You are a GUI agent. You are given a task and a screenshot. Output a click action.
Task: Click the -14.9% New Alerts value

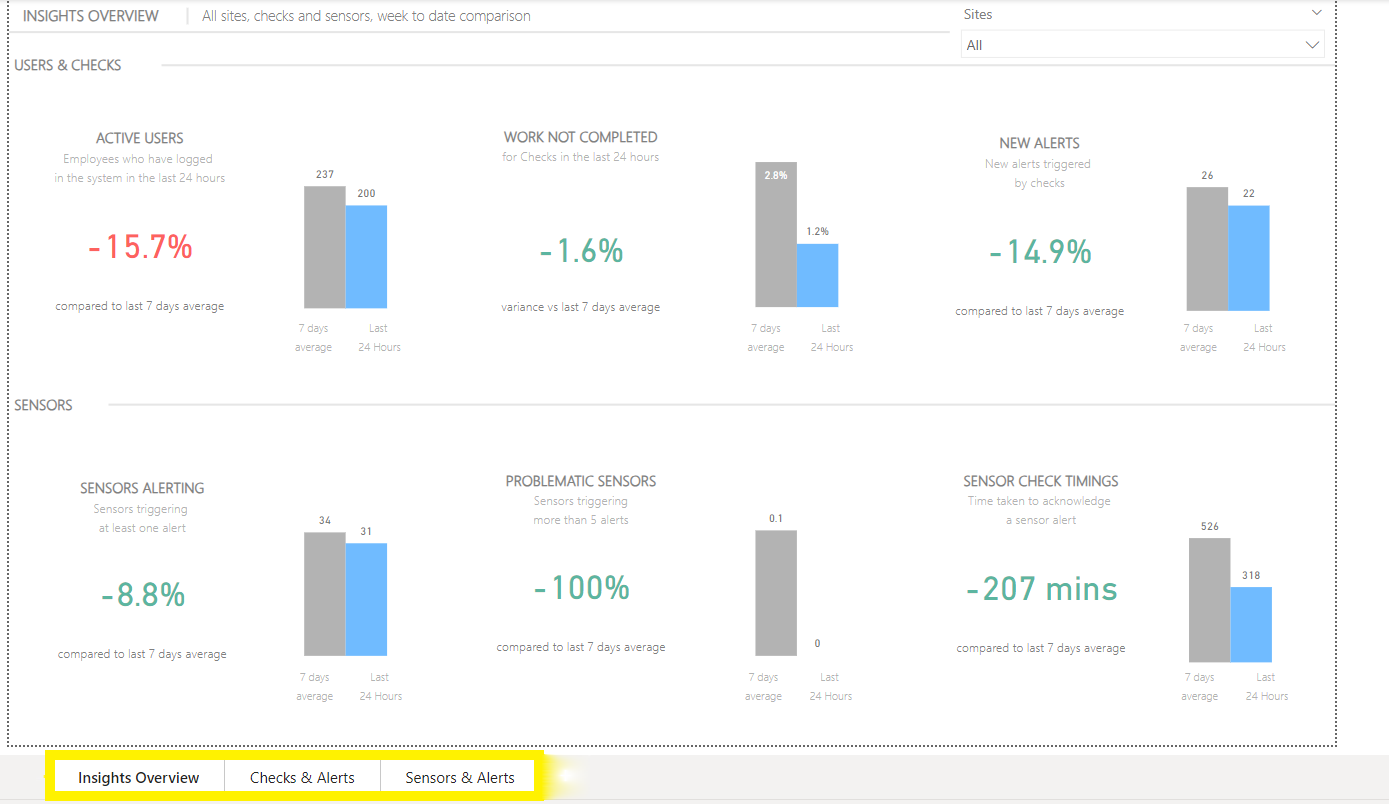[x=1040, y=253]
